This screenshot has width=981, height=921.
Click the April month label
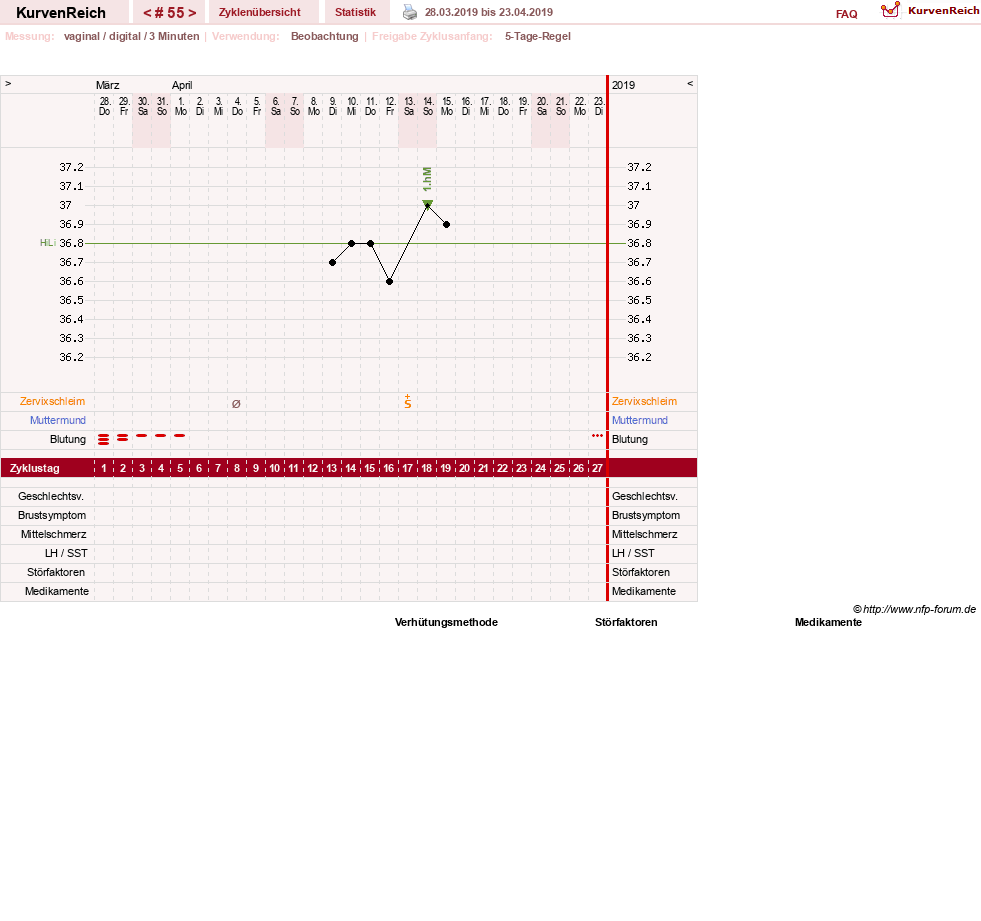182,85
